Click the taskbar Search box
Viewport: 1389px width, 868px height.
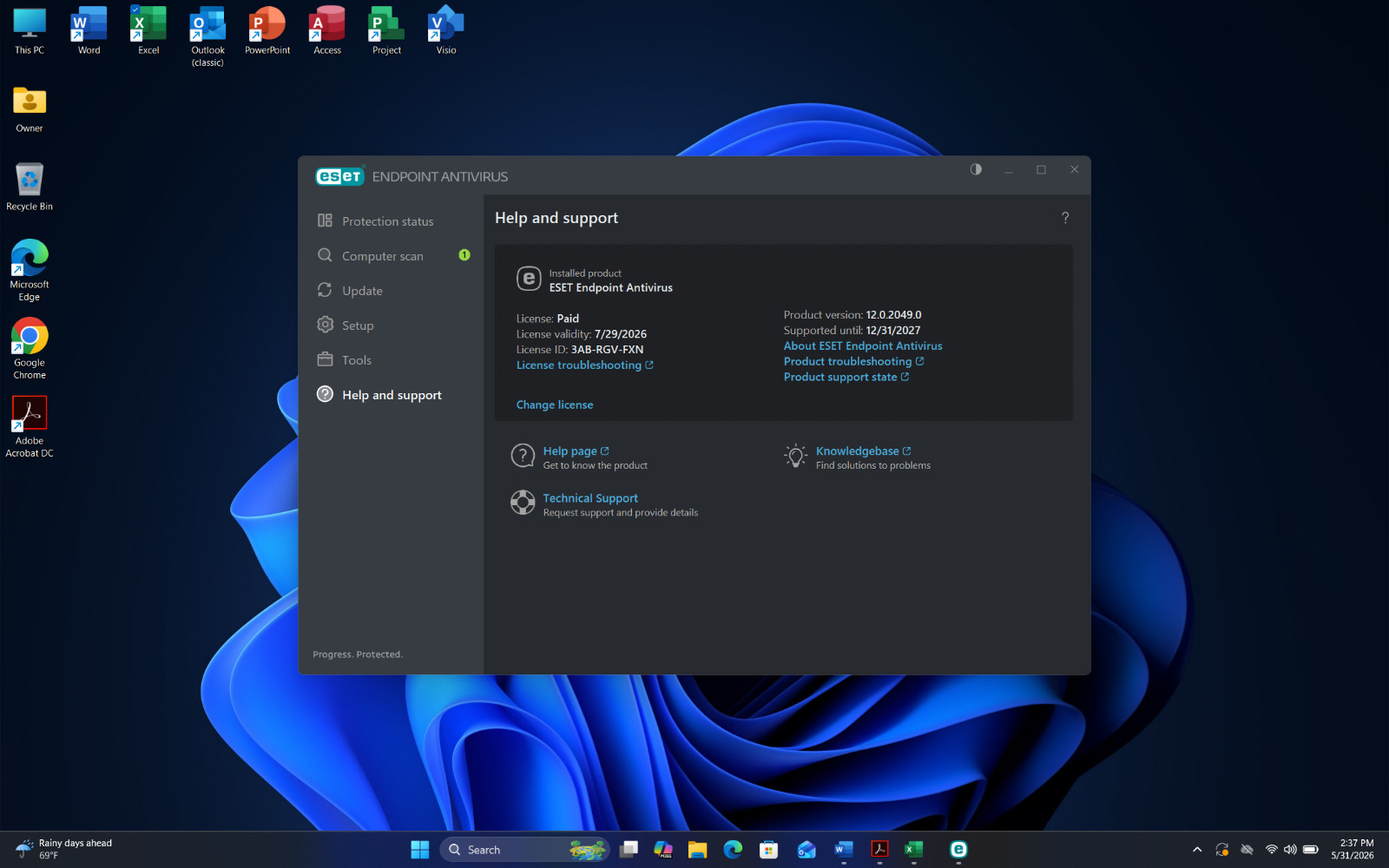point(525,850)
